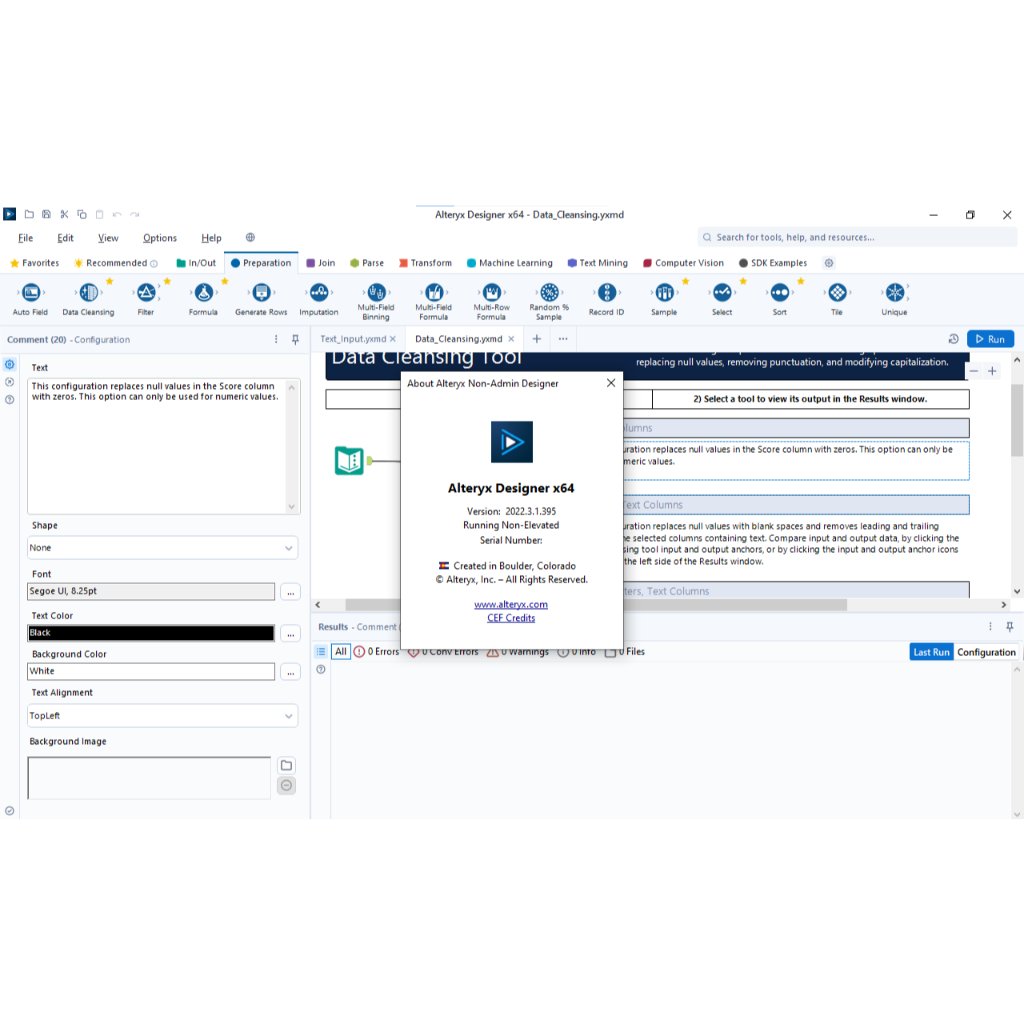1024x1024 pixels.
Task: Select the Data Cleansing tool icon
Action: click(89, 293)
